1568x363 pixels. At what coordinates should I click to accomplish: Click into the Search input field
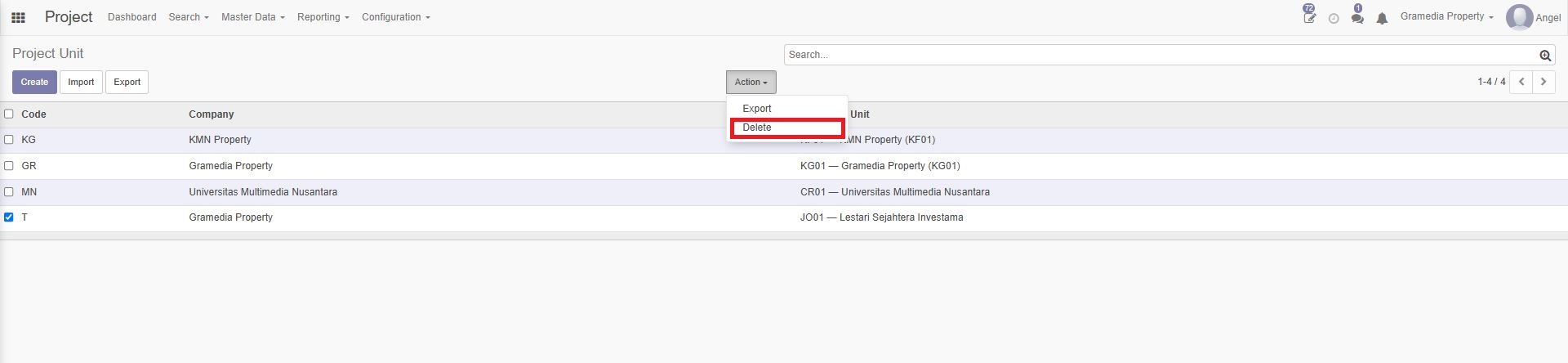point(1160,55)
